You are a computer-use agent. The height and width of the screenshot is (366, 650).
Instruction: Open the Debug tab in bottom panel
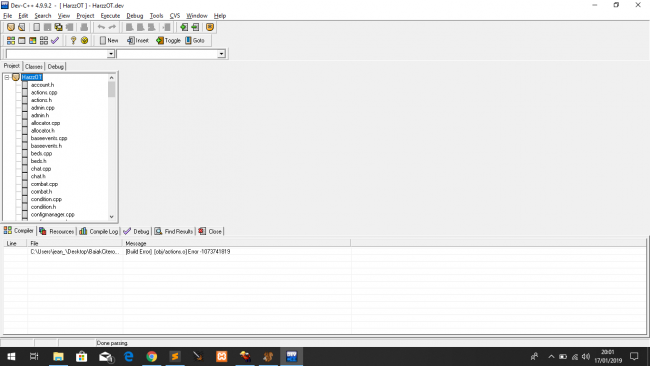coord(136,231)
